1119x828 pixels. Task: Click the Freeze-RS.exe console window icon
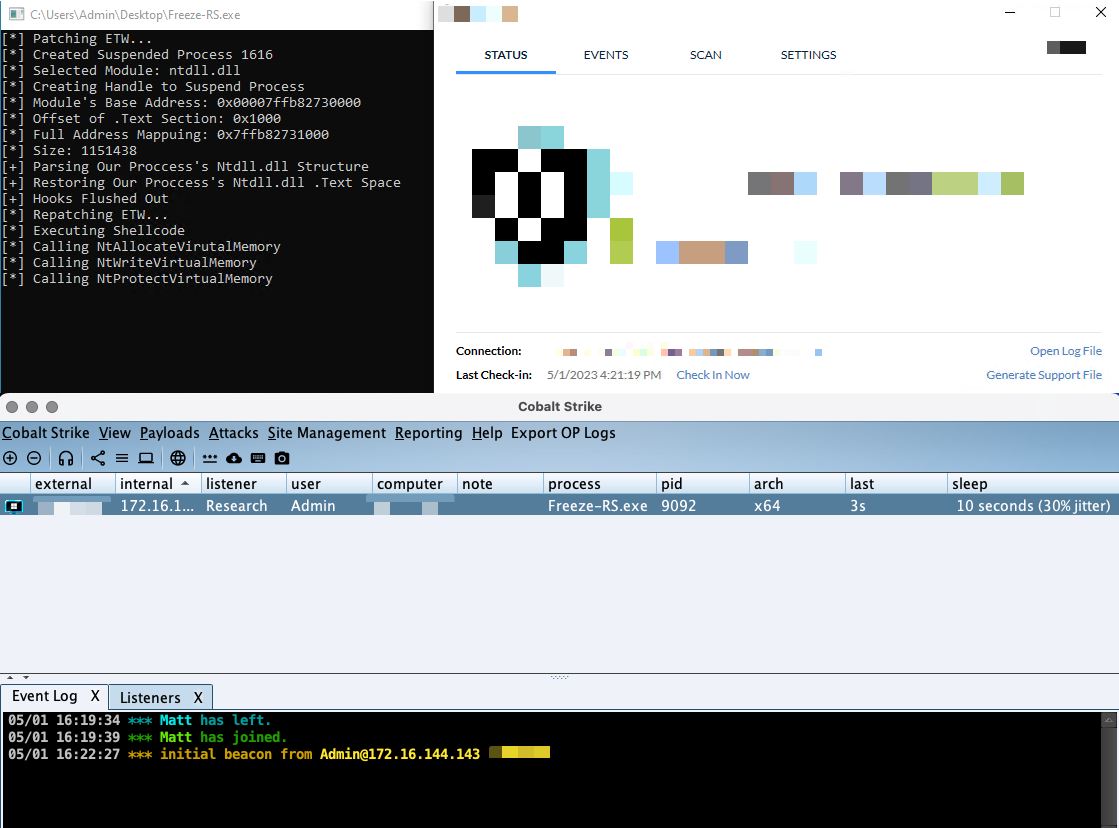tap(16, 14)
